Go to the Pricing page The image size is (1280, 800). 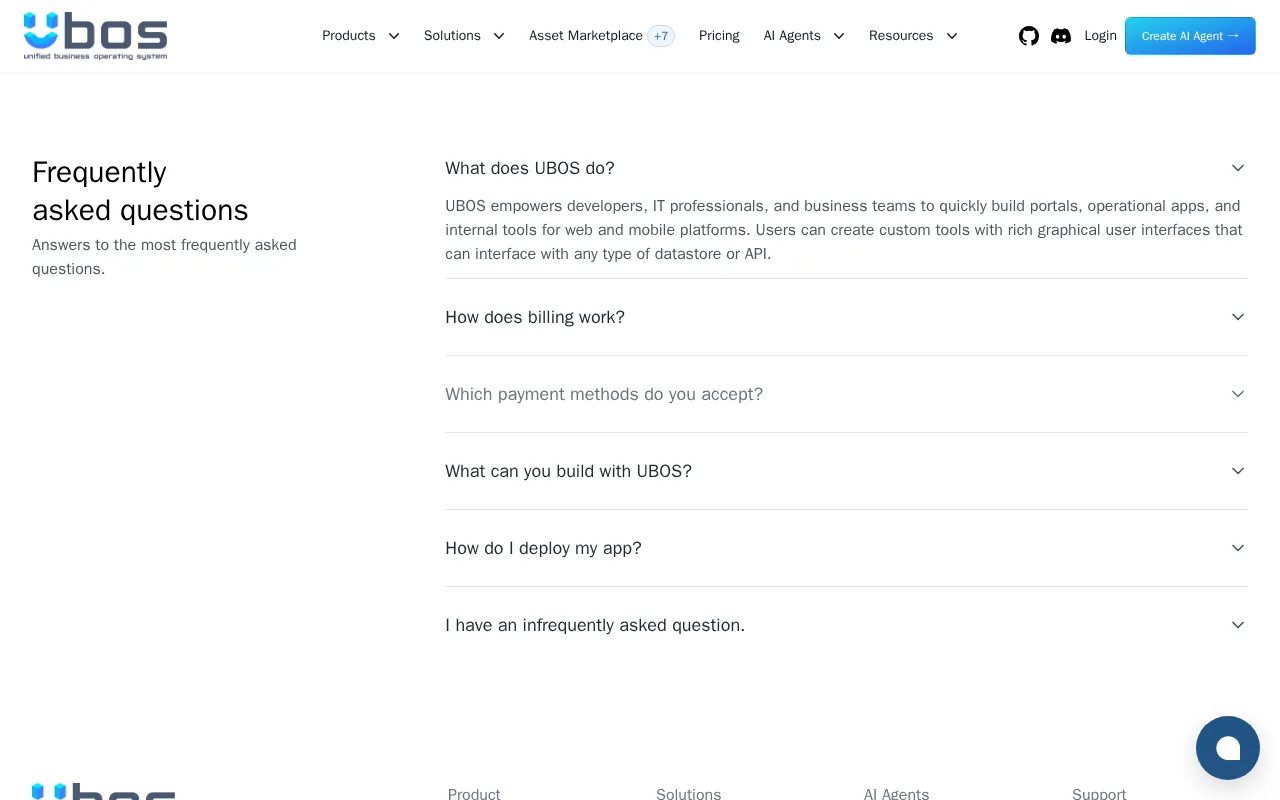pos(719,36)
